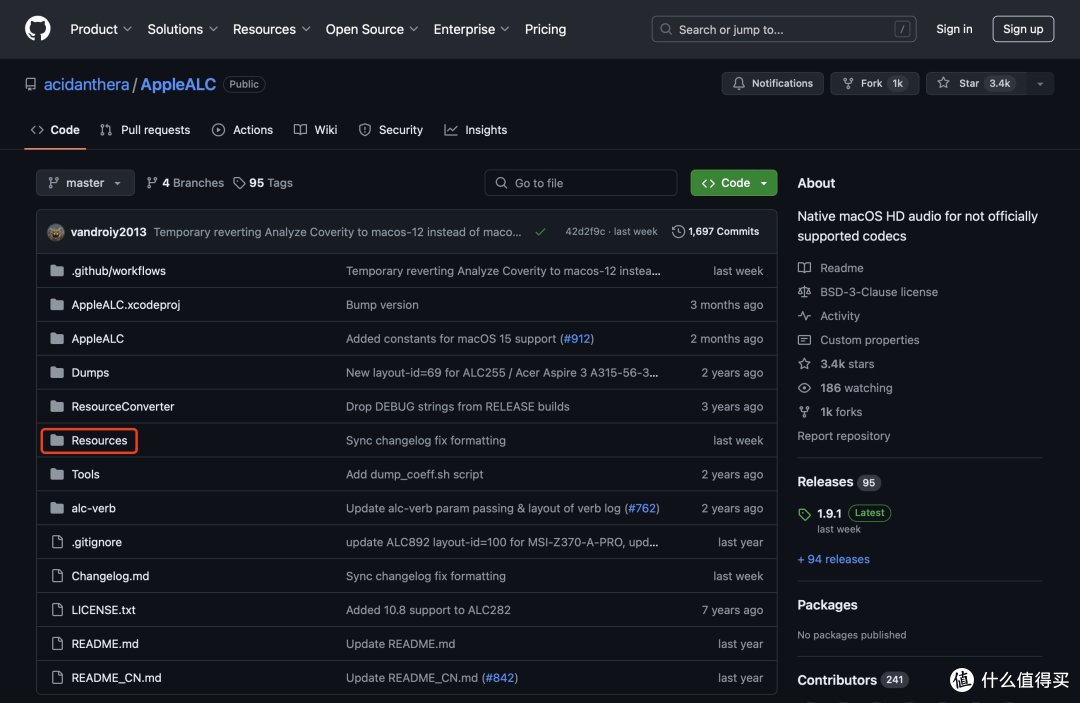Expand the green Code dropdown
This screenshot has width=1080, height=703.
point(734,182)
